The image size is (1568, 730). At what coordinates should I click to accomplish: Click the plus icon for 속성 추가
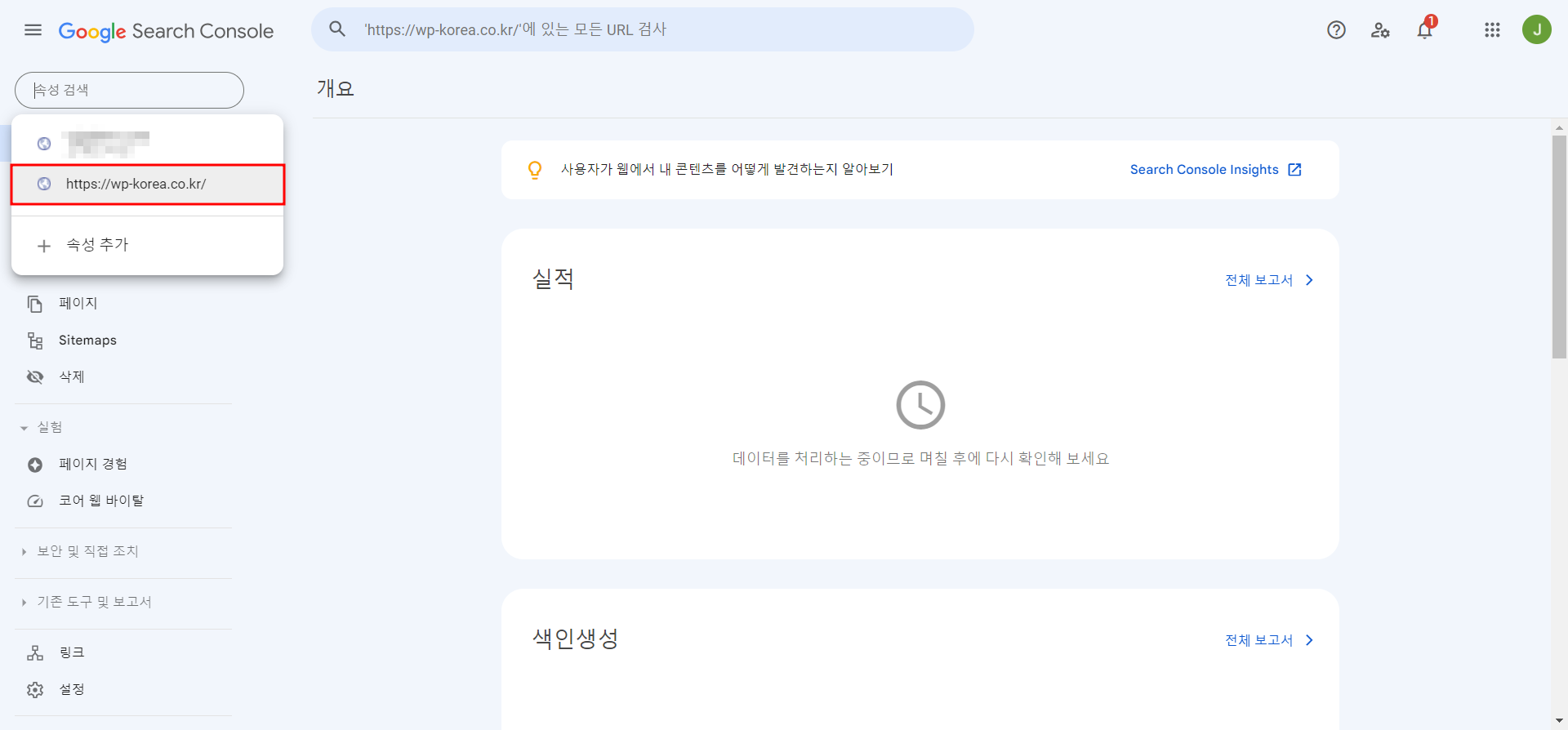coord(44,245)
